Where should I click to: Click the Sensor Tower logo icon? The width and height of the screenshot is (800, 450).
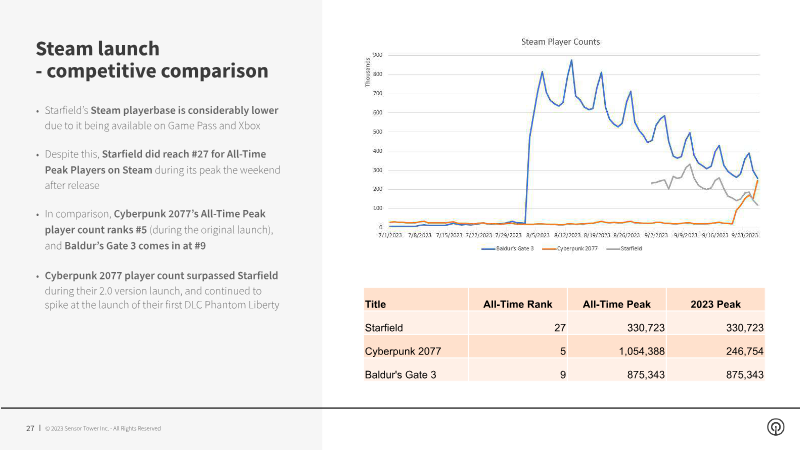774,427
